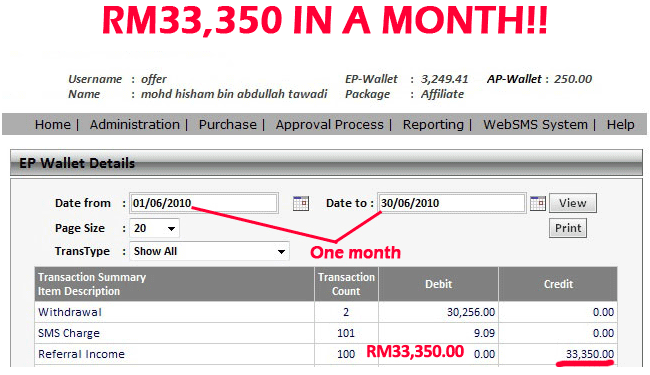Click the username value offer
This screenshot has width=650, height=375.
point(154,79)
